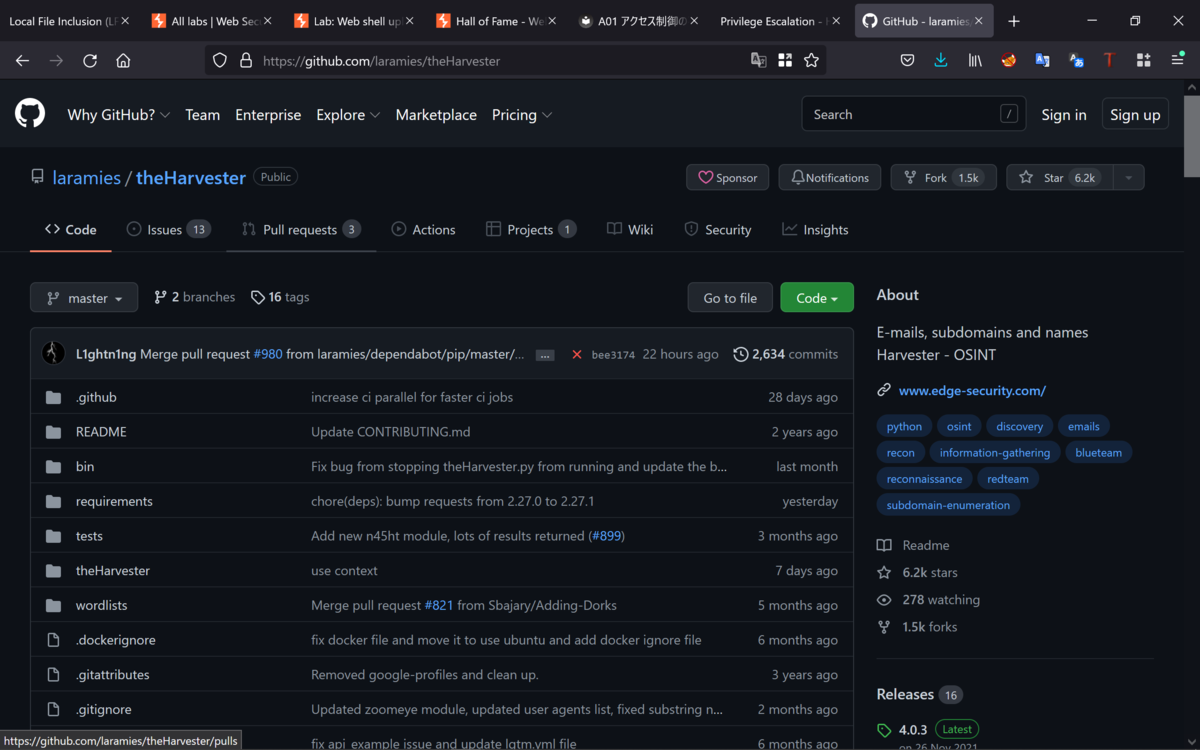Focus the GitHub Search field
Viewport: 1200px width, 750px height.
tap(913, 115)
